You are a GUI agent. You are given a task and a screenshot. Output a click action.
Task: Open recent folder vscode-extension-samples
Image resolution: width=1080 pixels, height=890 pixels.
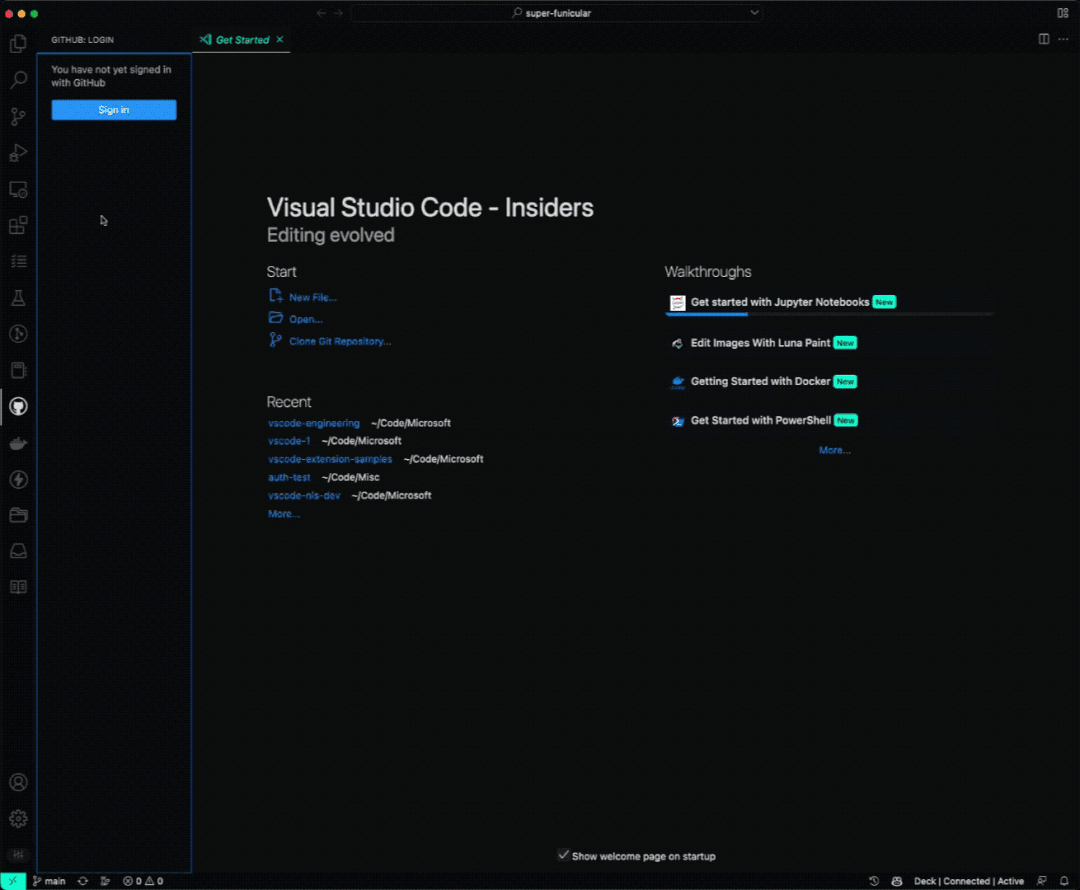(330, 459)
